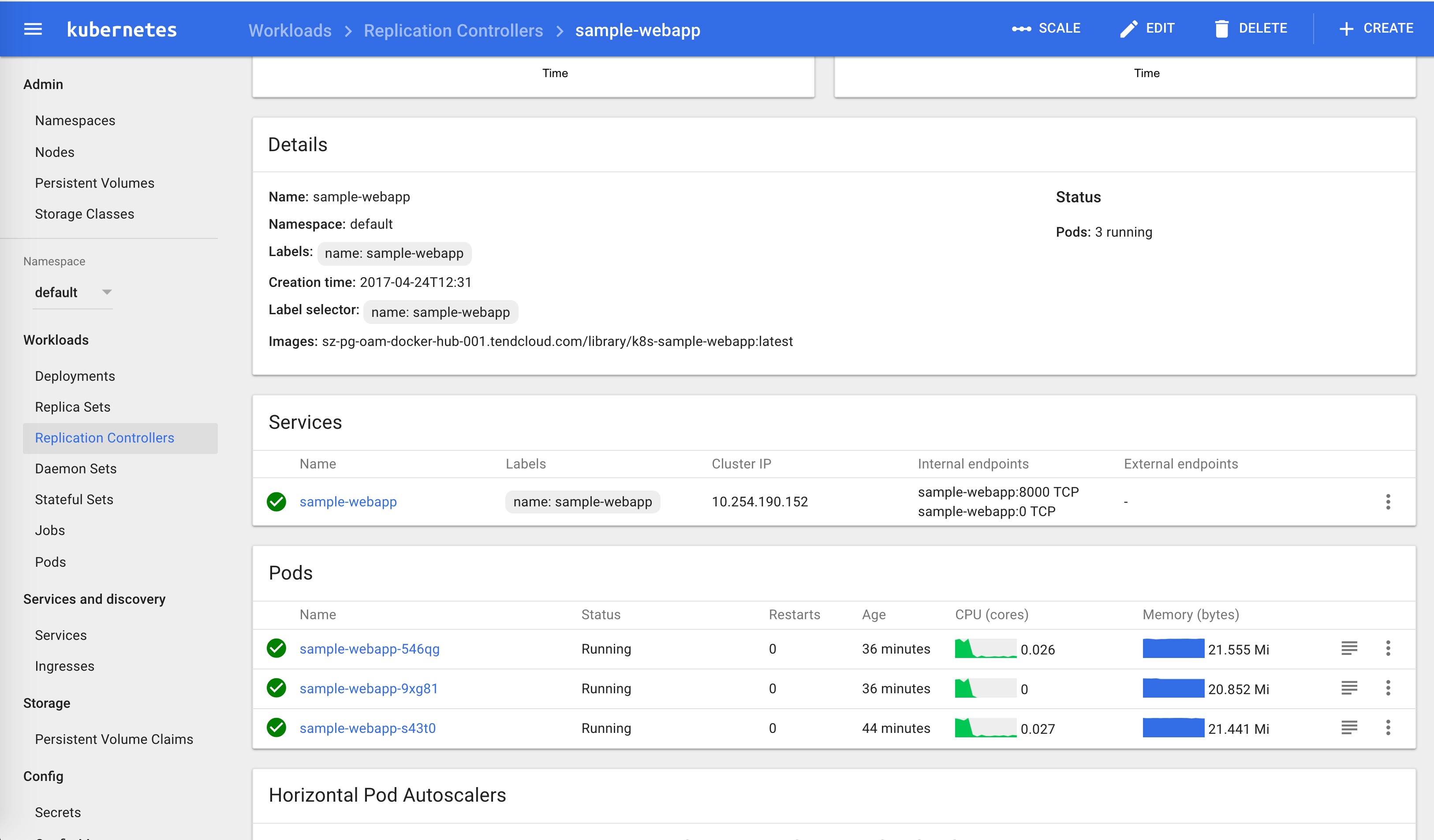Viewport: 1434px width, 840px height.
Task: View logs for pod sample-webapp-546qg
Action: (1348, 648)
